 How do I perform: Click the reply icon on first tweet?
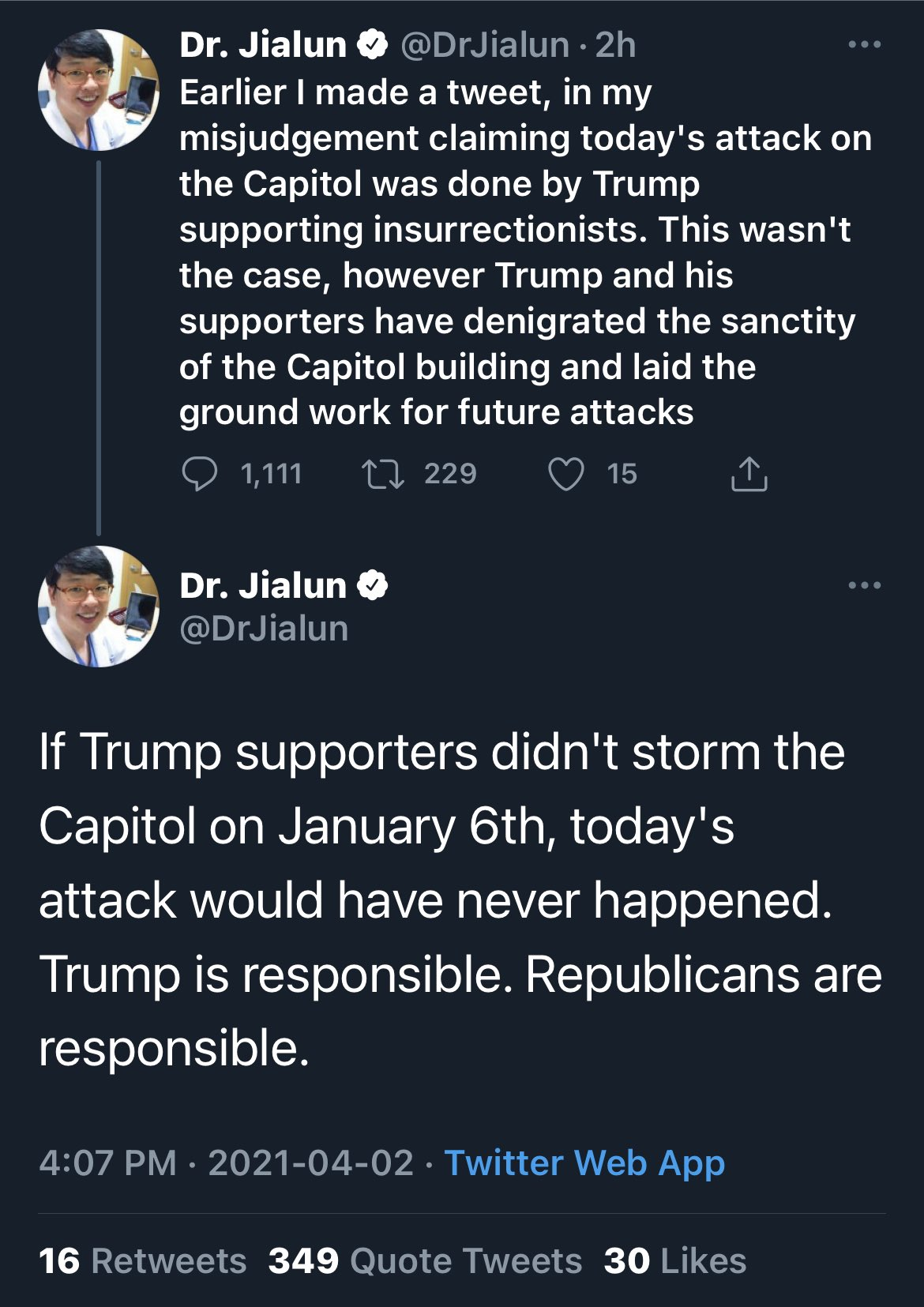tap(199, 474)
